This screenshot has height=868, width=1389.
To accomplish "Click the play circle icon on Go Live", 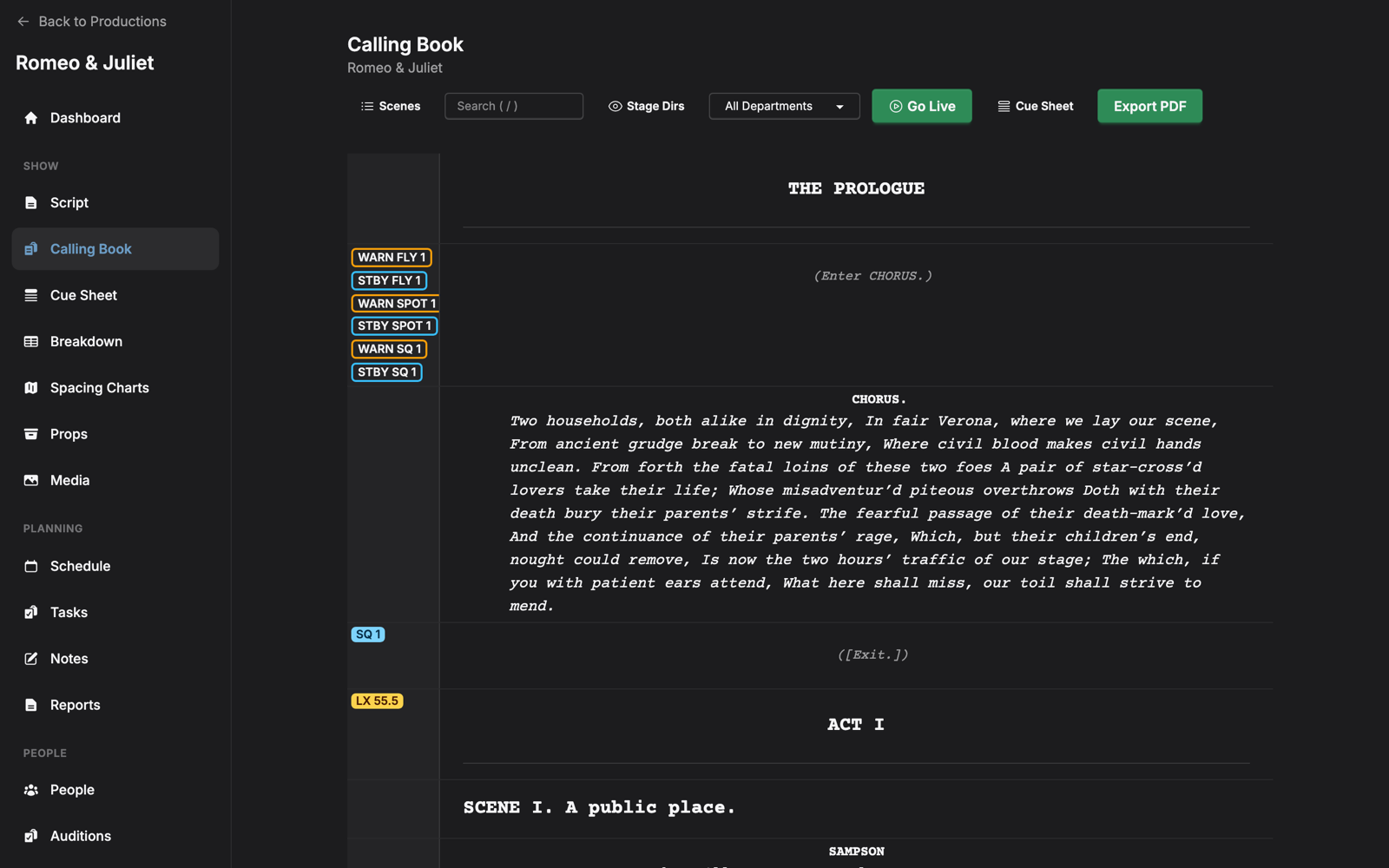I will click(896, 106).
